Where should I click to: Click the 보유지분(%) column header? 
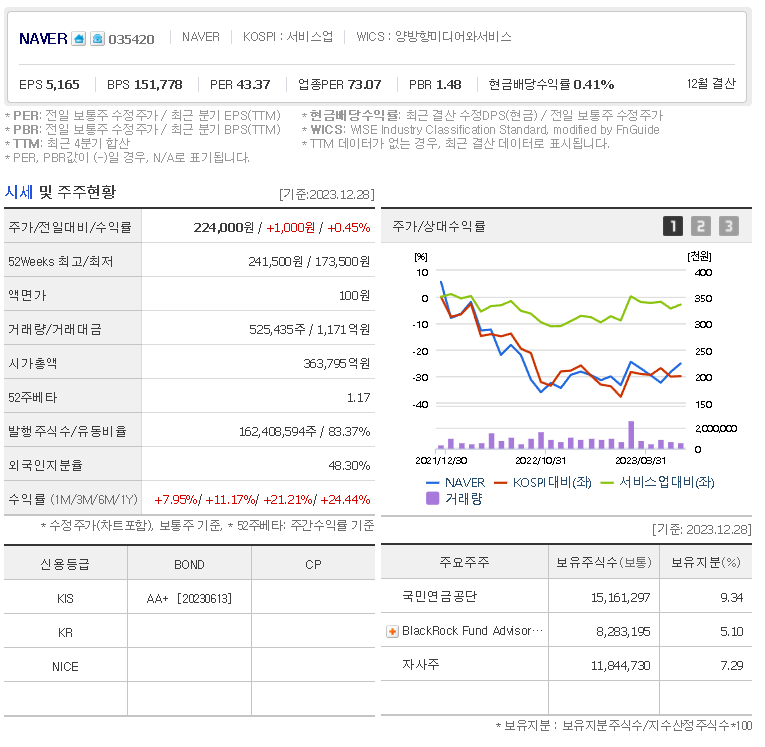[x=706, y=563]
